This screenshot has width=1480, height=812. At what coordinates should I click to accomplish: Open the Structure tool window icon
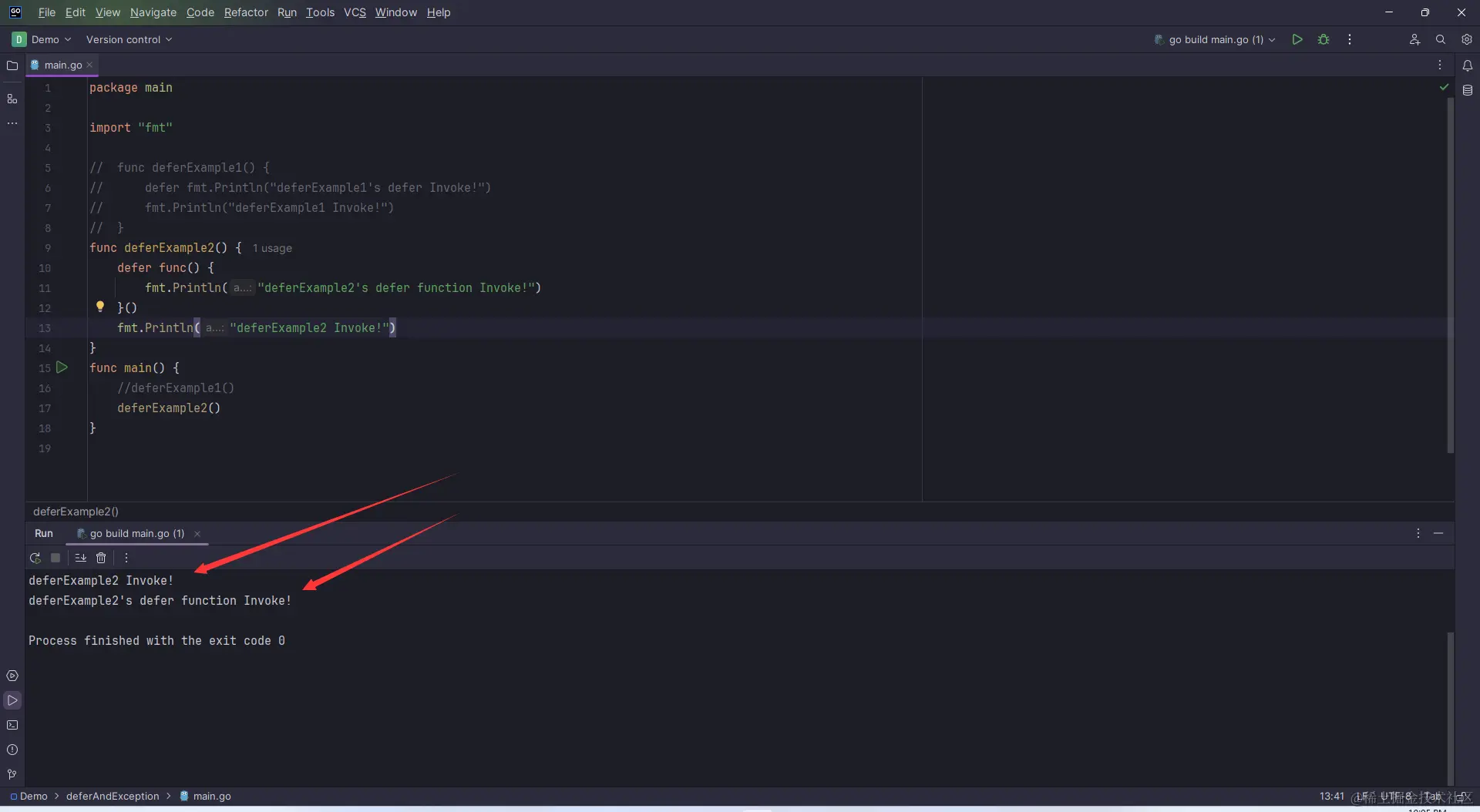point(12,99)
